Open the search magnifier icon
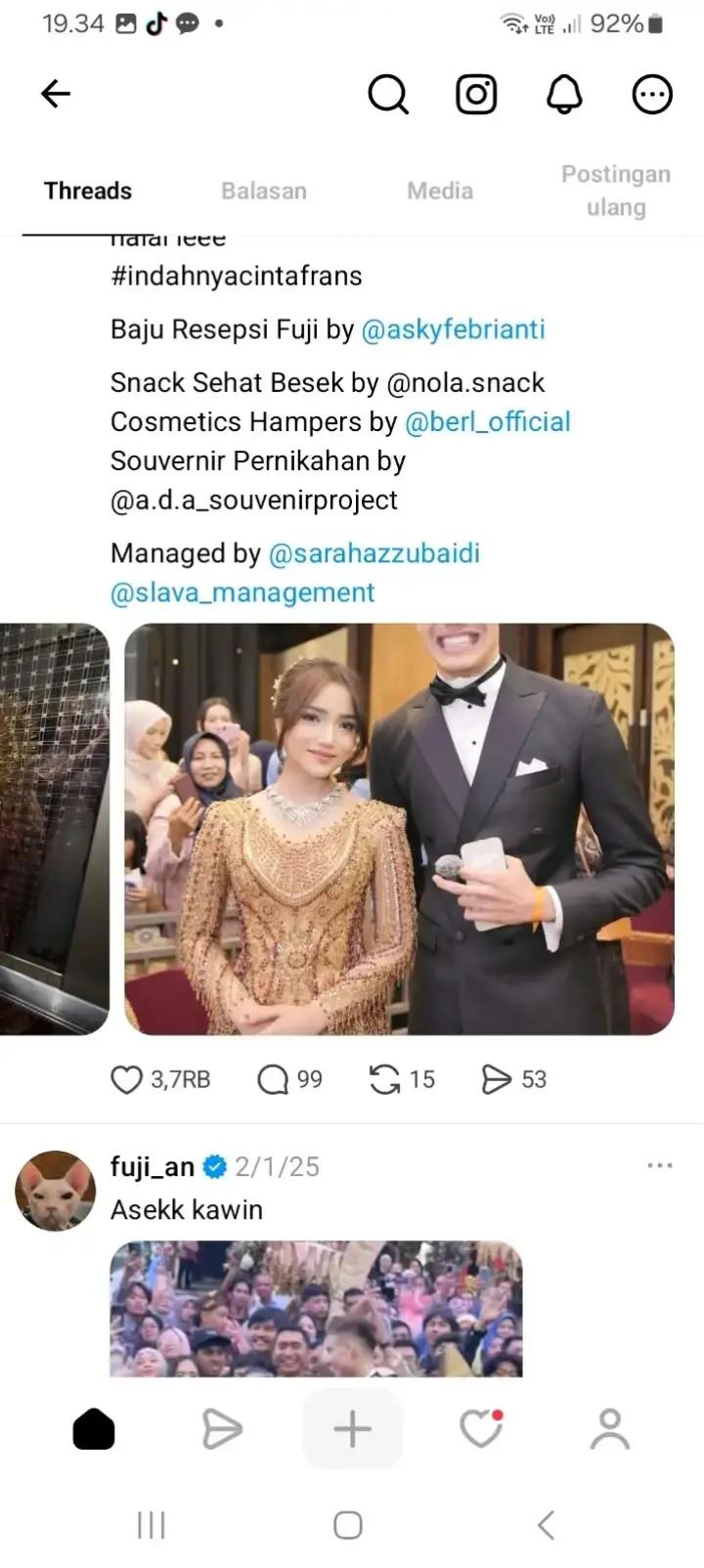Screen dimensions: 704x1568 pos(388,95)
